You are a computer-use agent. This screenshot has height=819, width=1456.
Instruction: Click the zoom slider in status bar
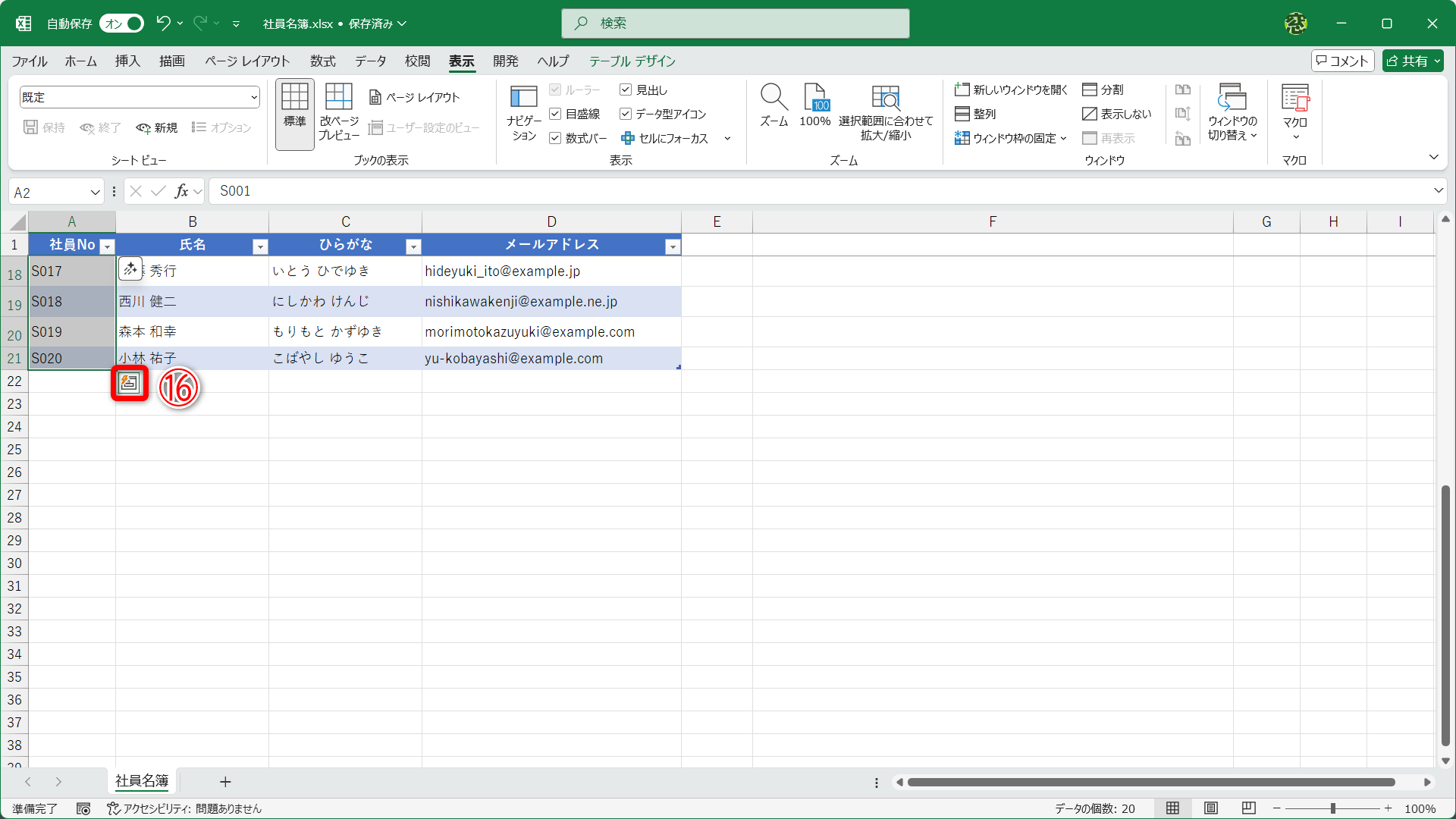click(x=1332, y=808)
